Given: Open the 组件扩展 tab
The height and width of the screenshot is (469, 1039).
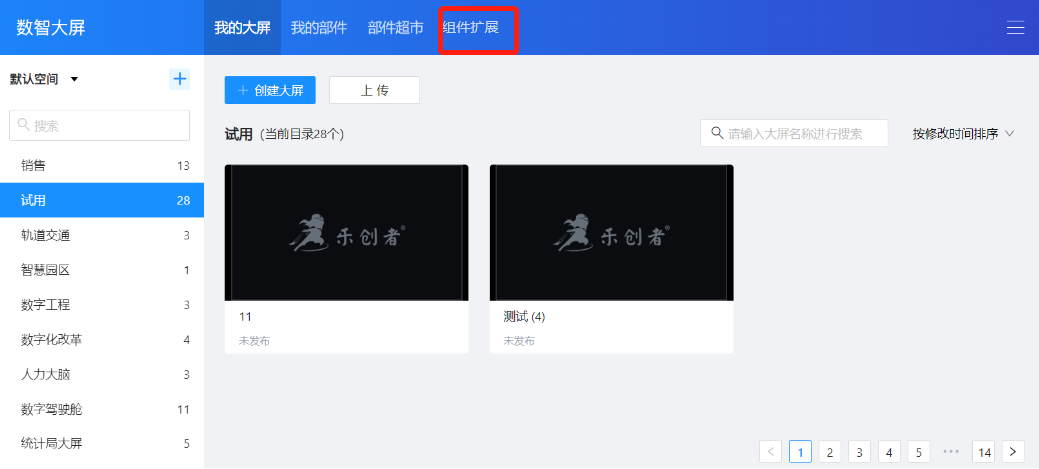Looking at the screenshot, I should (470, 28).
